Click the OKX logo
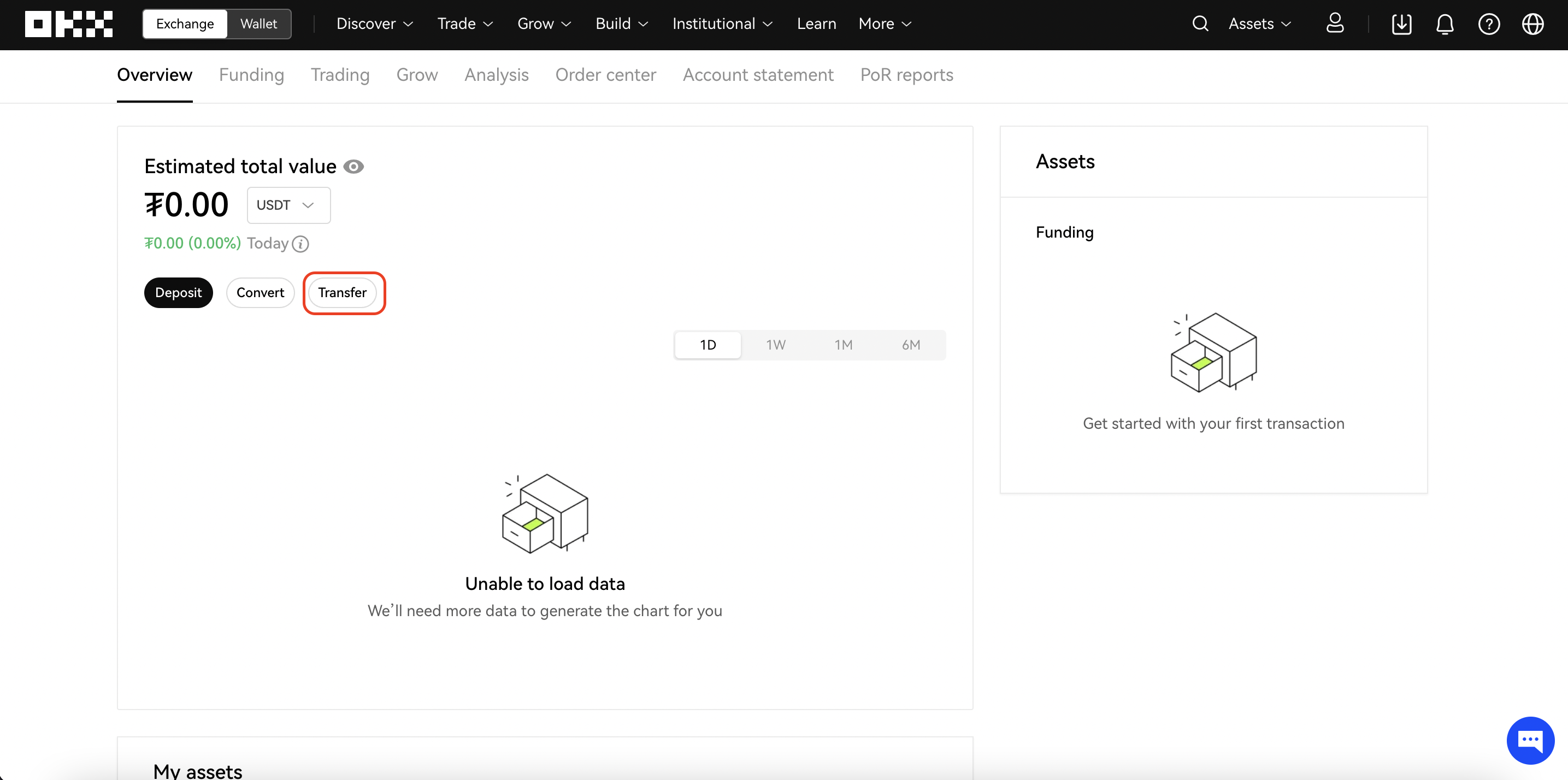1568x780 pixels. click(x=68, y=23)
